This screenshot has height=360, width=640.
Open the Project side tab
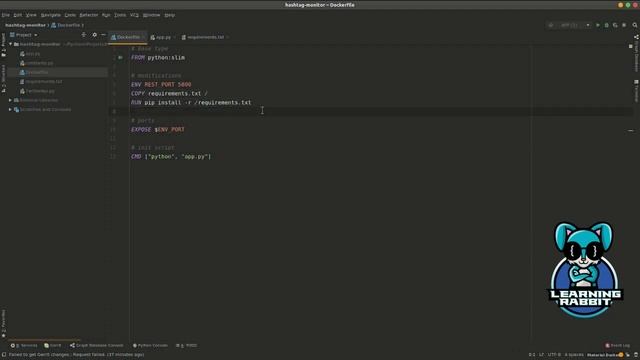point(3,44)
